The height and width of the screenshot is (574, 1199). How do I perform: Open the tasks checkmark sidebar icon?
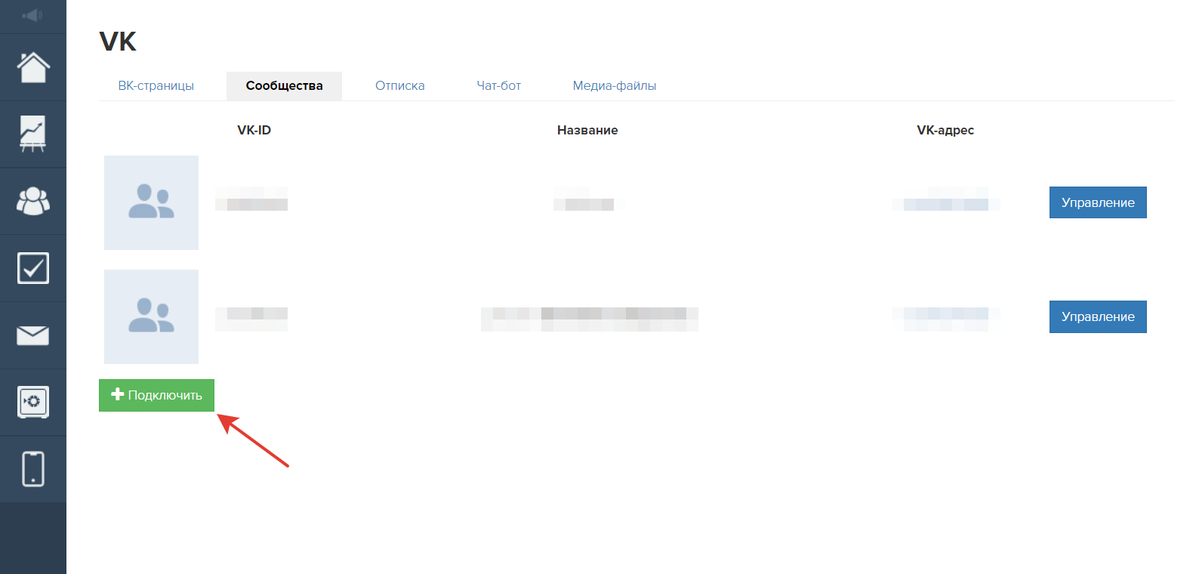[x=33, y=268]
